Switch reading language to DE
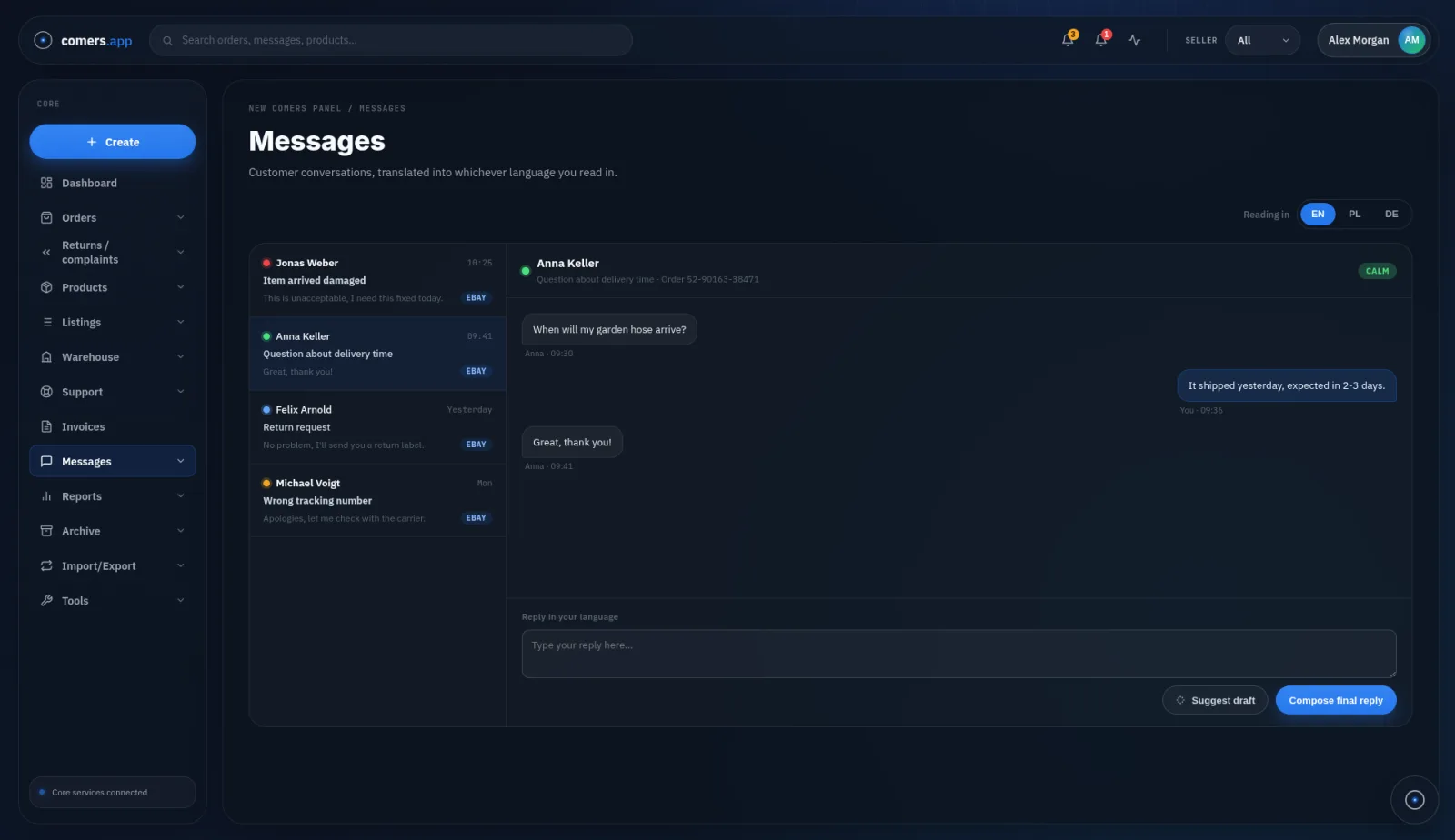The width and height of the screenshot is (1455, 840). [x=1391, y=215]
